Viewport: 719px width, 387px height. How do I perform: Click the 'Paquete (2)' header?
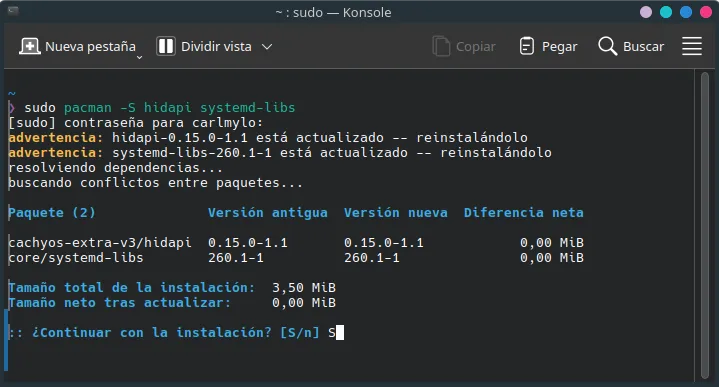[x=52, y=213]
